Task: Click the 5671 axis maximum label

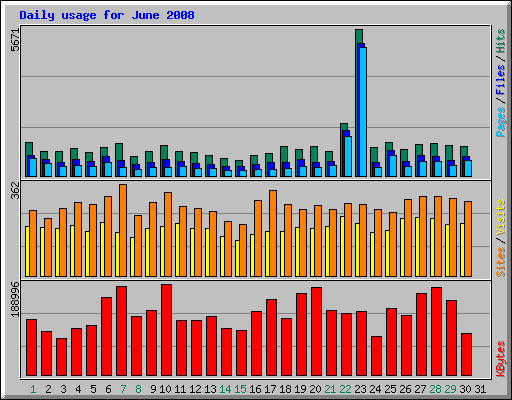Action: (x=16, y=40)
